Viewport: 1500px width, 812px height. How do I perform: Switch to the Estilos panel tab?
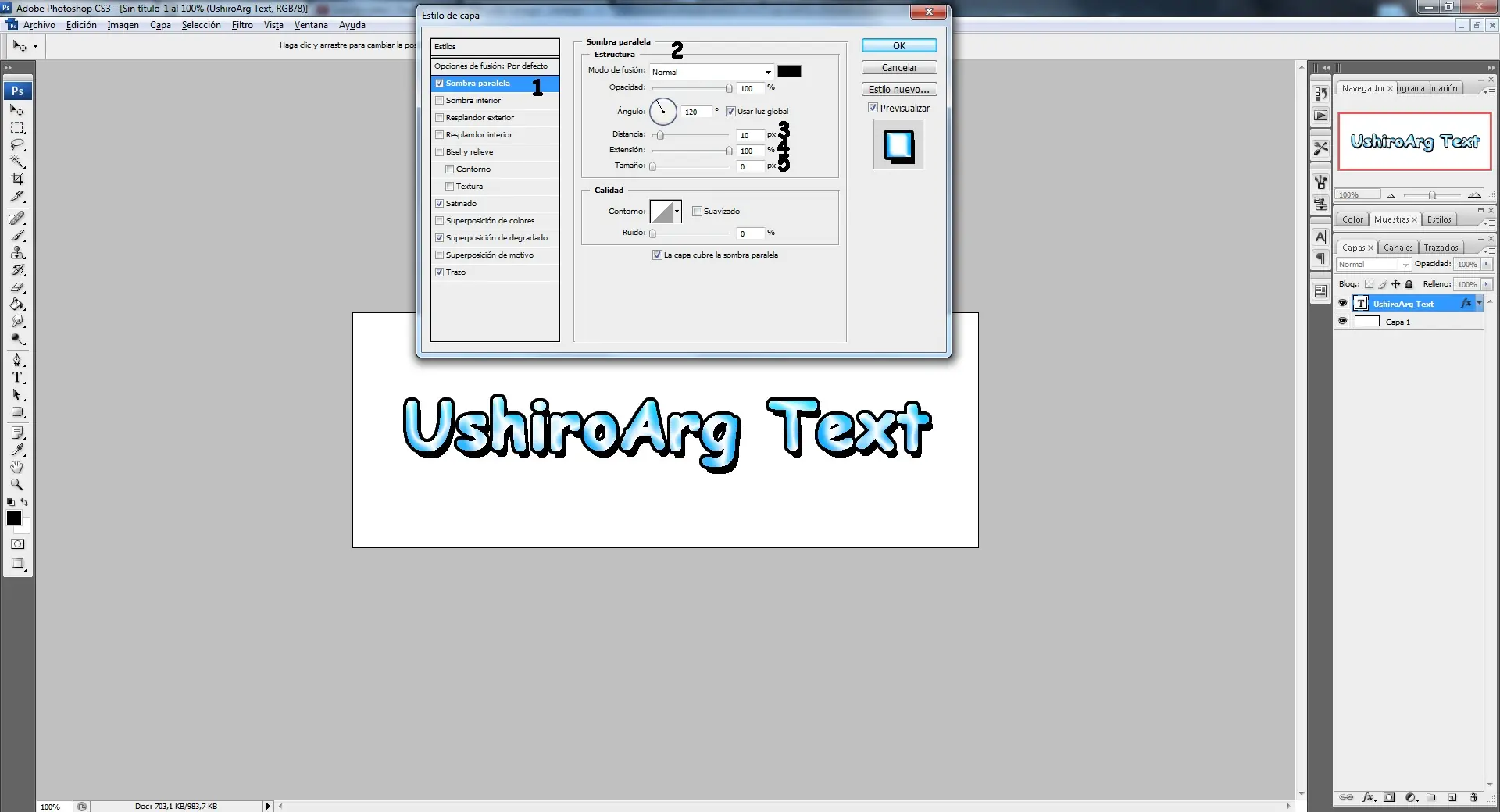pyautogui.click(x=1439, y=219)
